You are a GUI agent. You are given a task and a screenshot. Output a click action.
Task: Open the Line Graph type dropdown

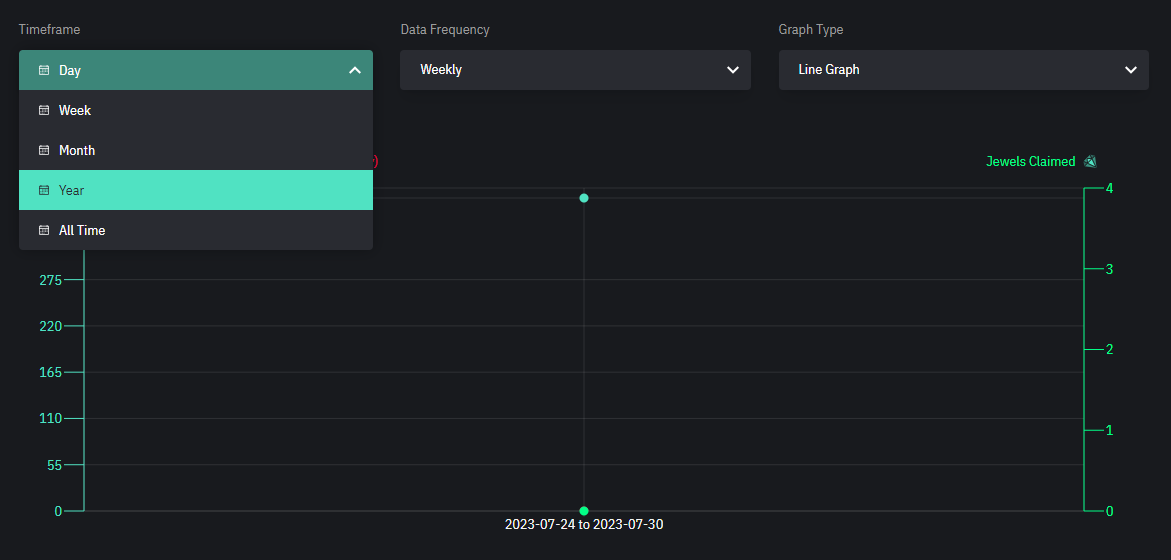(962, 70)
